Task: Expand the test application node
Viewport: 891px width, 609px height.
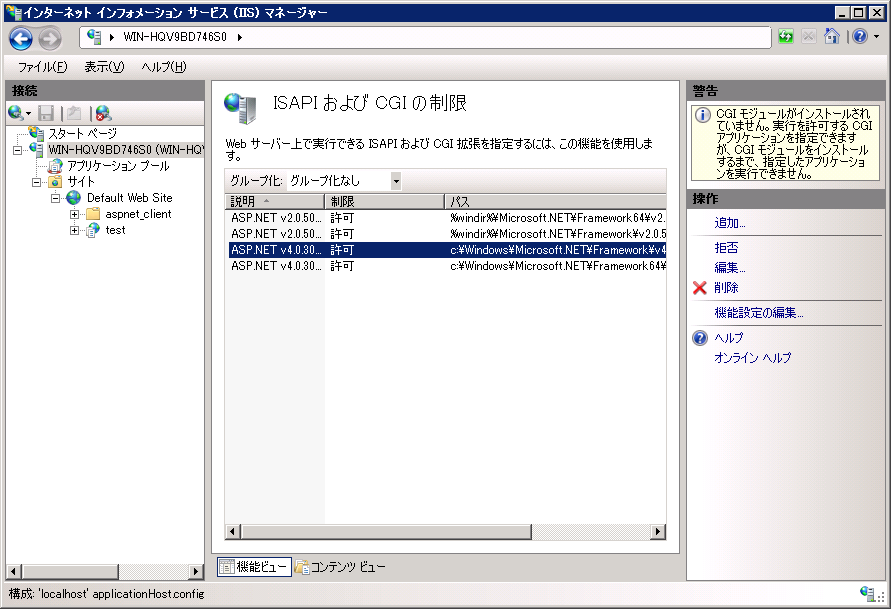Action: pyautogui.click(x=74, y=230)
